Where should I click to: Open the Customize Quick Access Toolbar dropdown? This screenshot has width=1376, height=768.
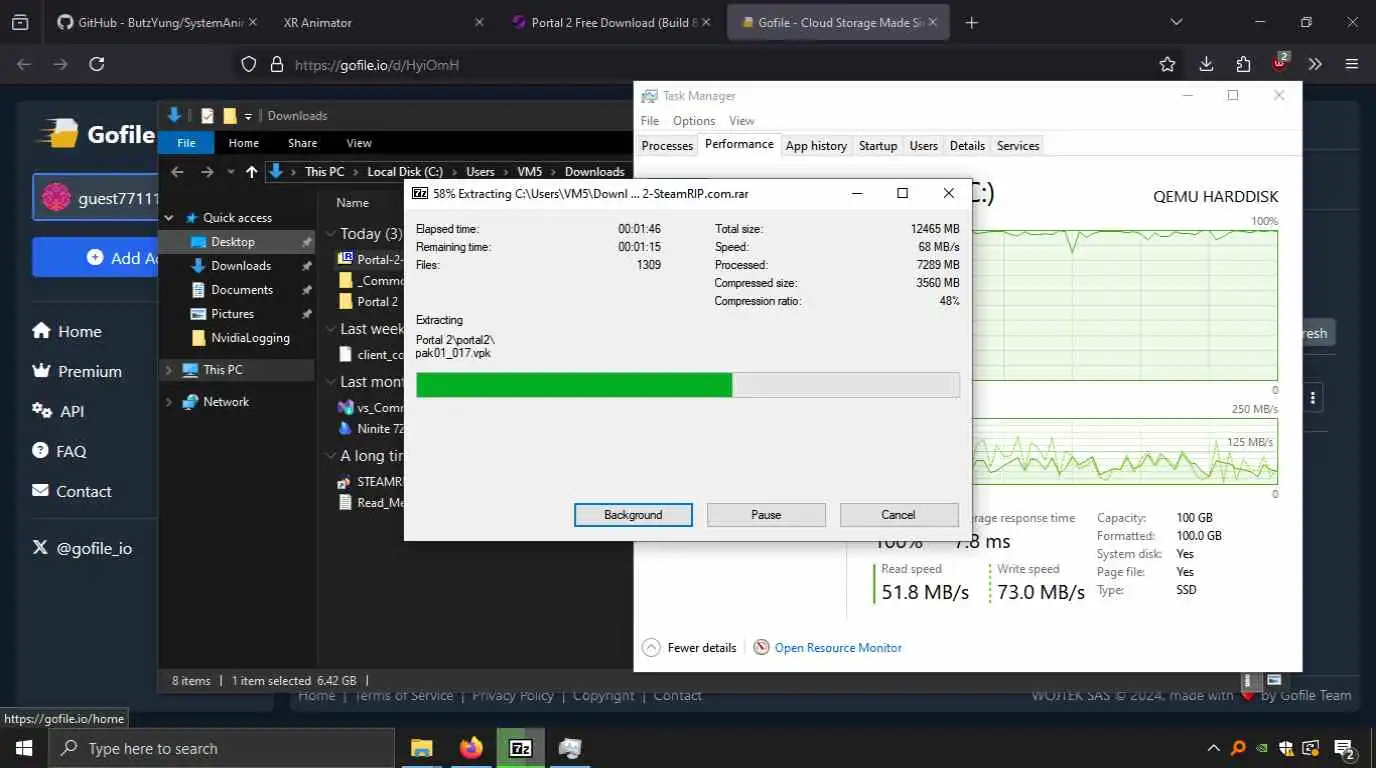click(248, 116)
